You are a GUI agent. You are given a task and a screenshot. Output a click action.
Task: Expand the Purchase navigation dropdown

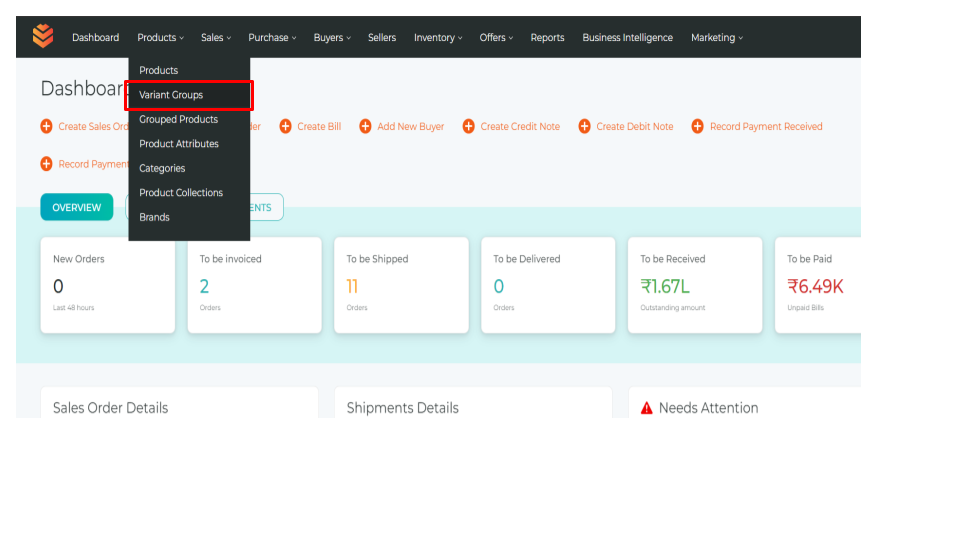pyautogui.click(x=272, y=37)
